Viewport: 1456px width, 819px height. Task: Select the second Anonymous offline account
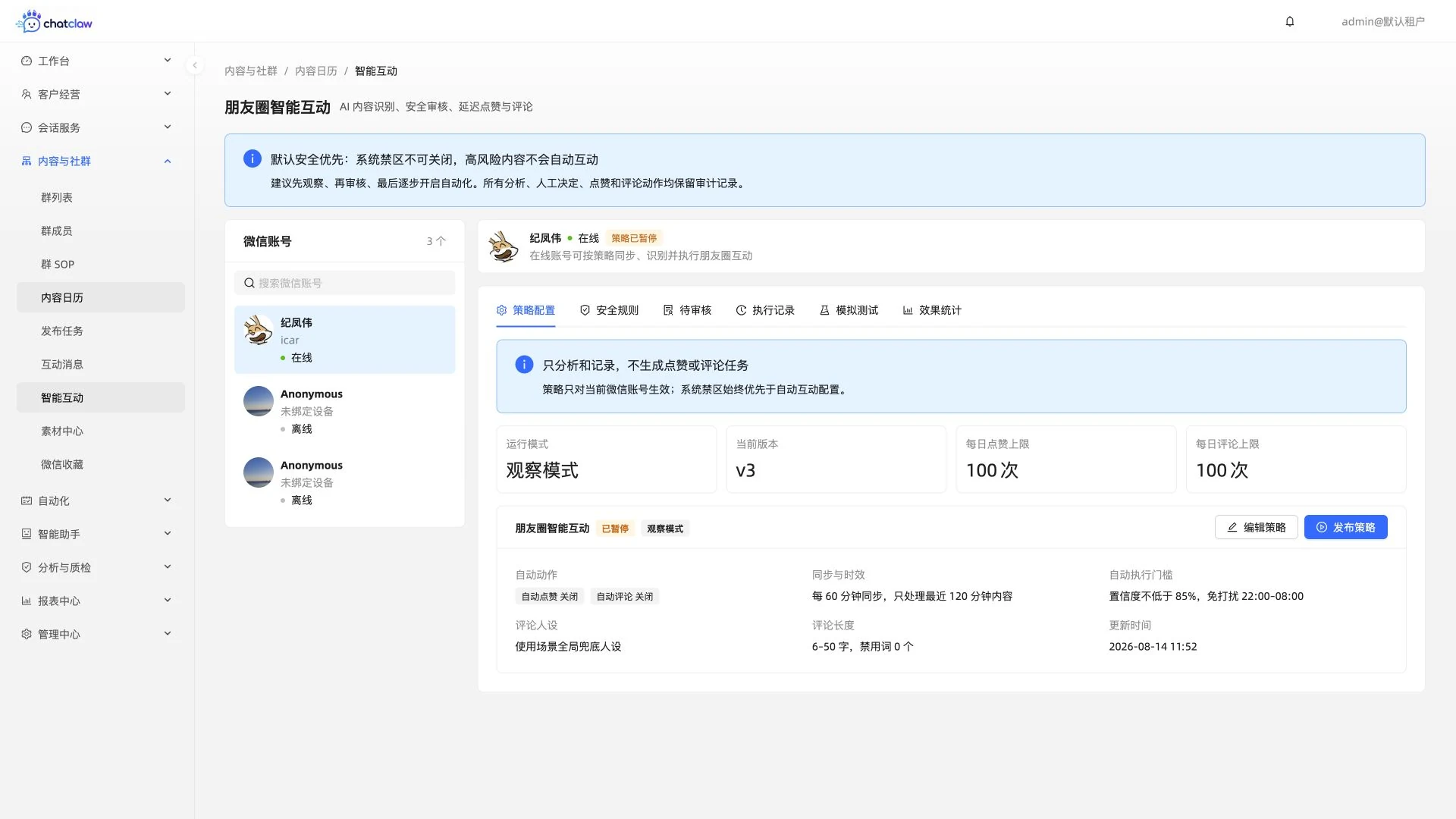(344, 482)
